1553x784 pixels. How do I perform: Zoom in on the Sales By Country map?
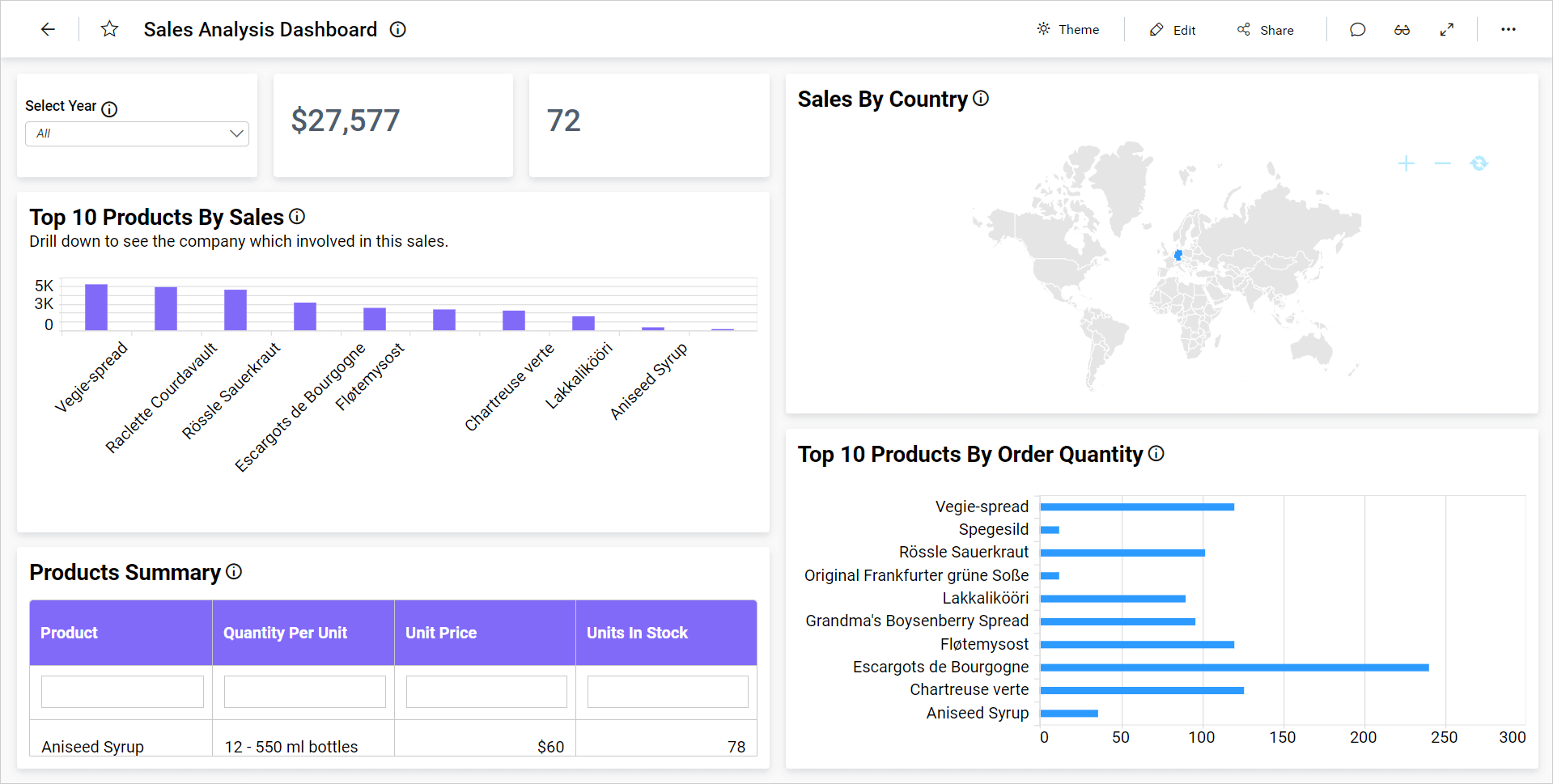coord(1407,163)
